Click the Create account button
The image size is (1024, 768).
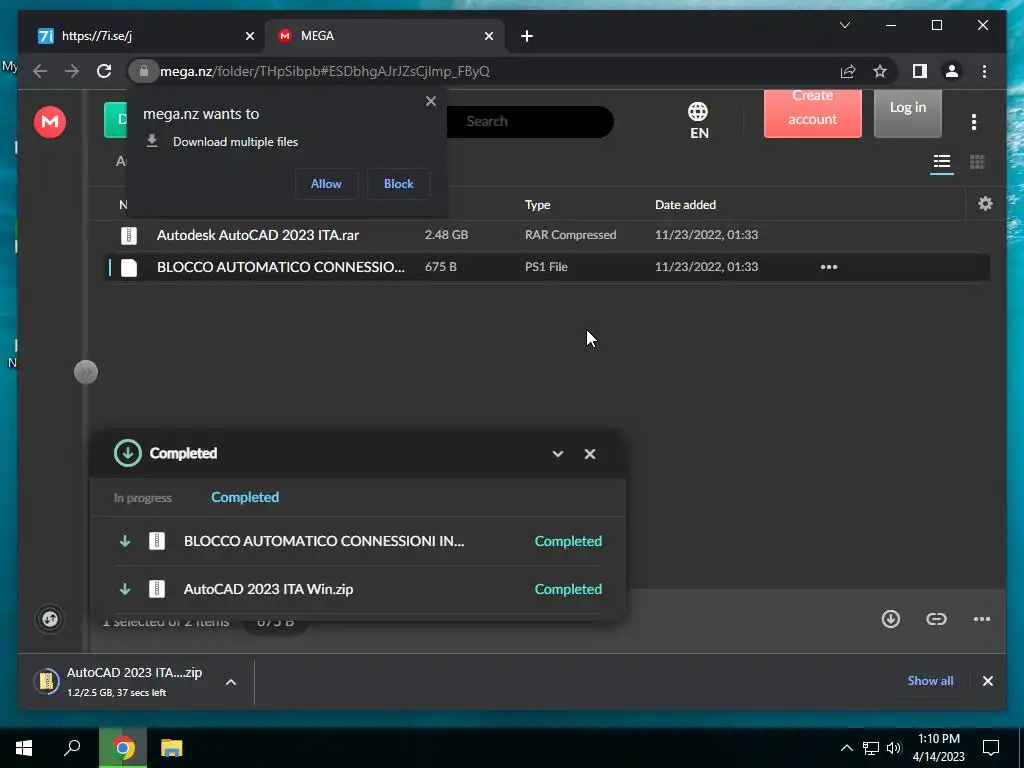(x=812, y=112)
